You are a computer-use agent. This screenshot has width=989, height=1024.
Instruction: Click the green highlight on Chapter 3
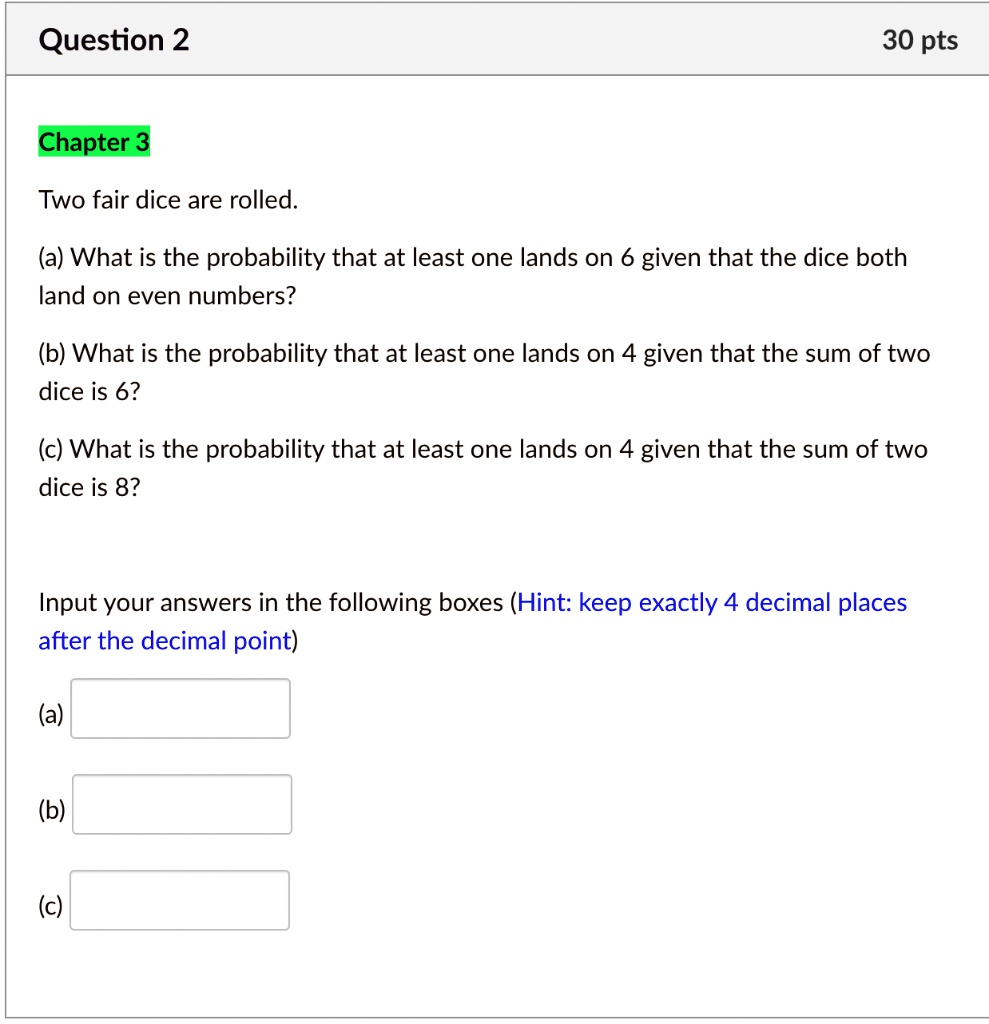point(93,142)
